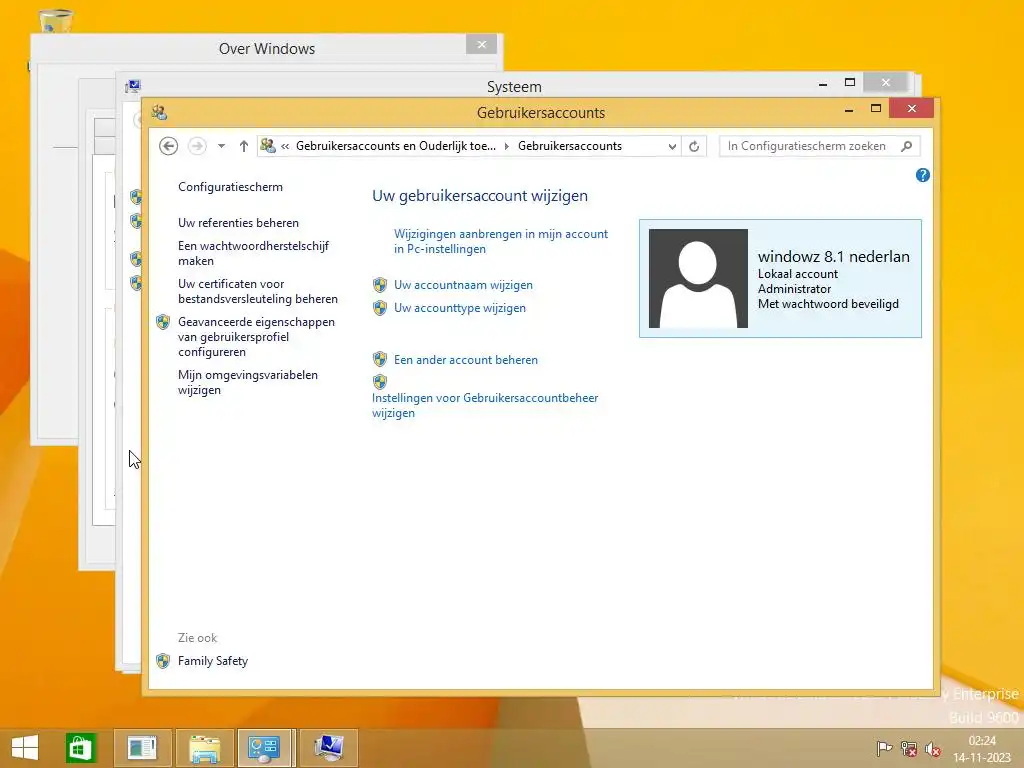Click the Configuratiescherm search field

(808, 146)
